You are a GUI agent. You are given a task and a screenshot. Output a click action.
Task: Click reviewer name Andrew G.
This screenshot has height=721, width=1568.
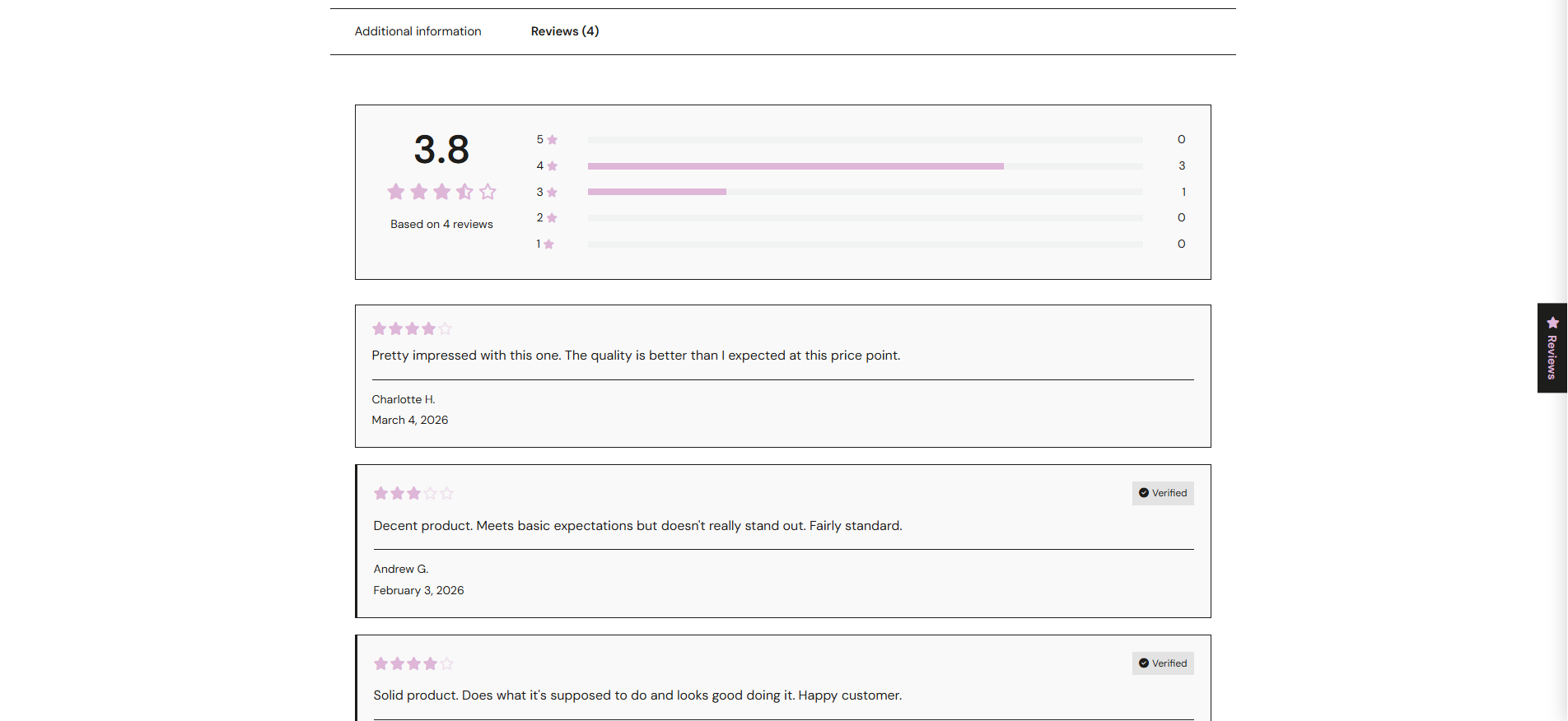[401, 569]
